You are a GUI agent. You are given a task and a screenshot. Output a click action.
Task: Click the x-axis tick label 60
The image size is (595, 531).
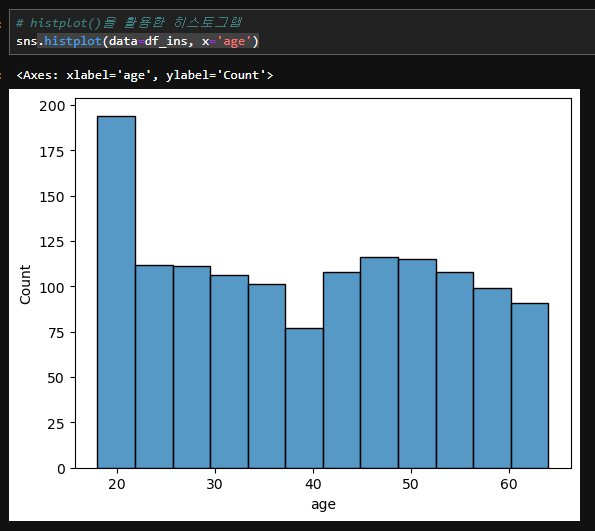[x=508, y=484]
